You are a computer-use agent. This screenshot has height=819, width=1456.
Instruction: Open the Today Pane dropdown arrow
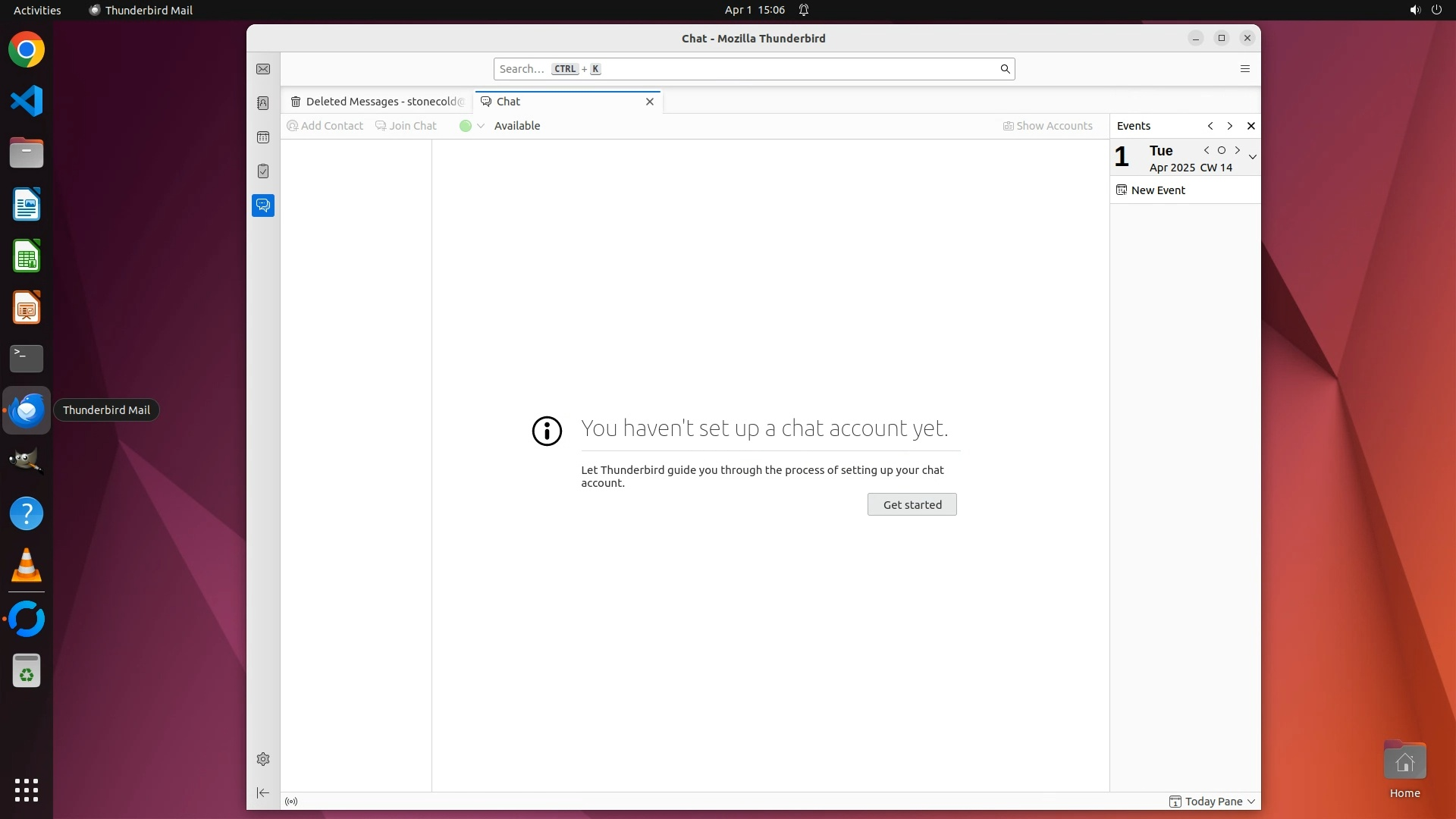tap(1251, 802)
